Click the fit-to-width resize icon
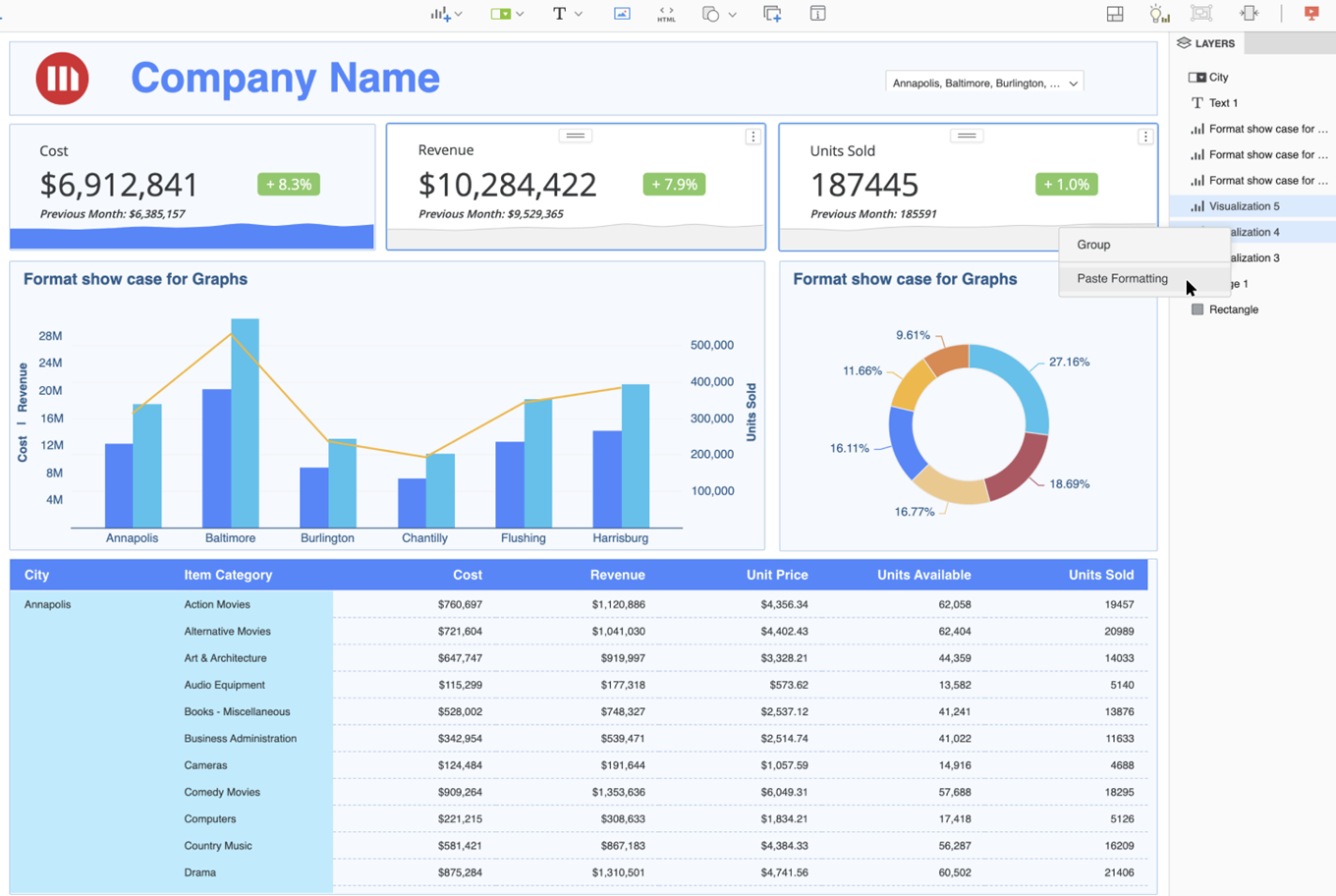This screenshot has width=1336, height=896. (x=1249, y=14)
